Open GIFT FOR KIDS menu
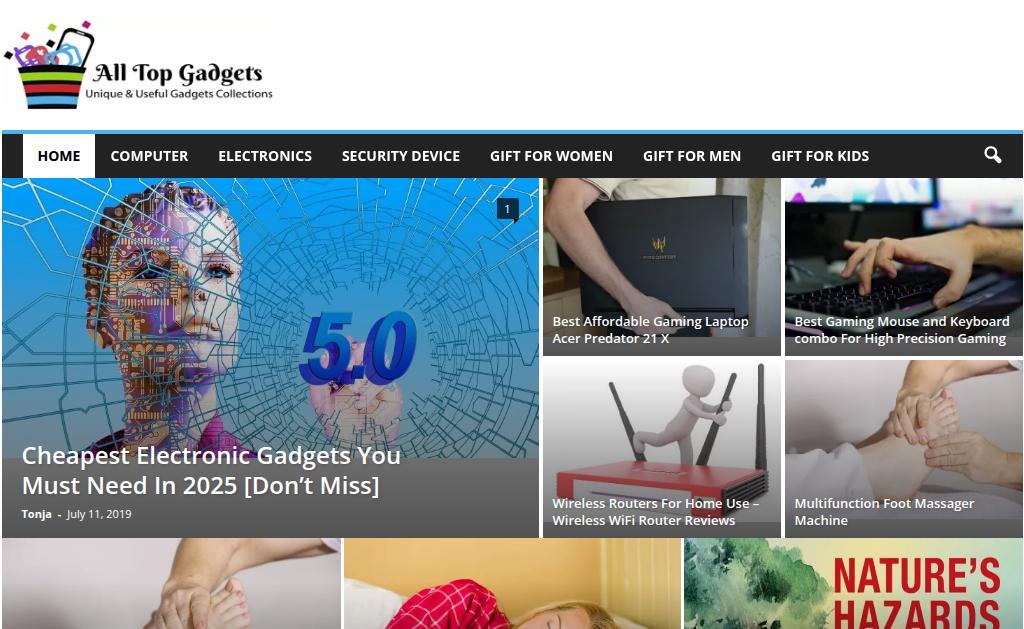 tap(820, 156)
